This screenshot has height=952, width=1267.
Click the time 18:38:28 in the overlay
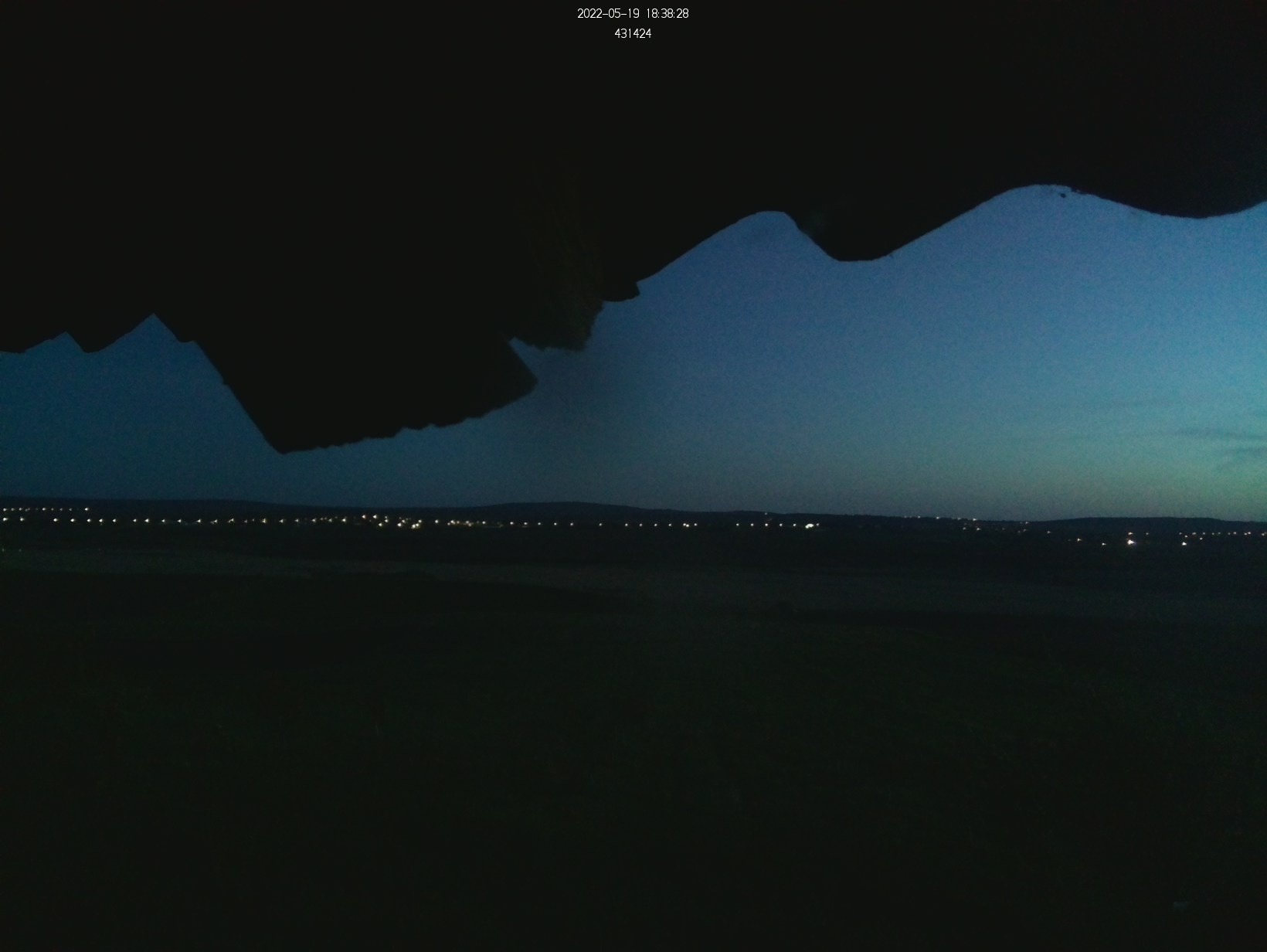pyautogui.click(x=667, y=14)
